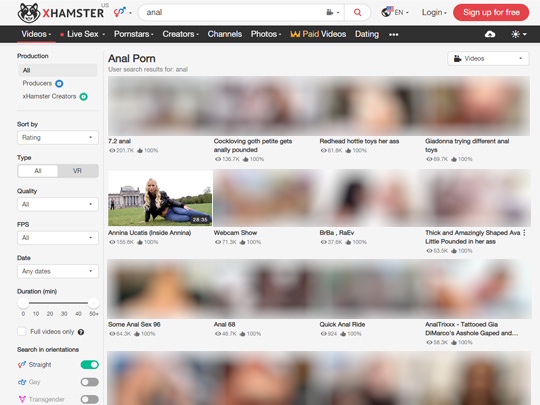
Task: Click the eye views icon under BrBa , RaEv
Action: pos(323,242)
